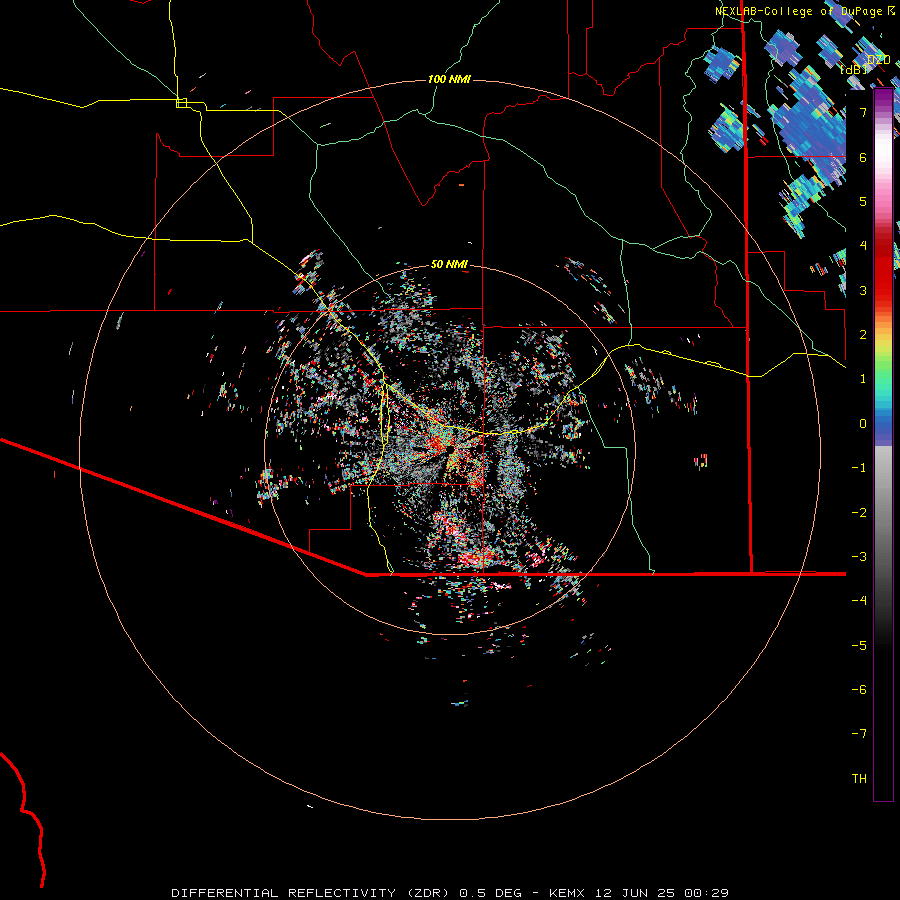Click the -6 label on color scale
Viewport: 900px width, 900px height.
859,690
